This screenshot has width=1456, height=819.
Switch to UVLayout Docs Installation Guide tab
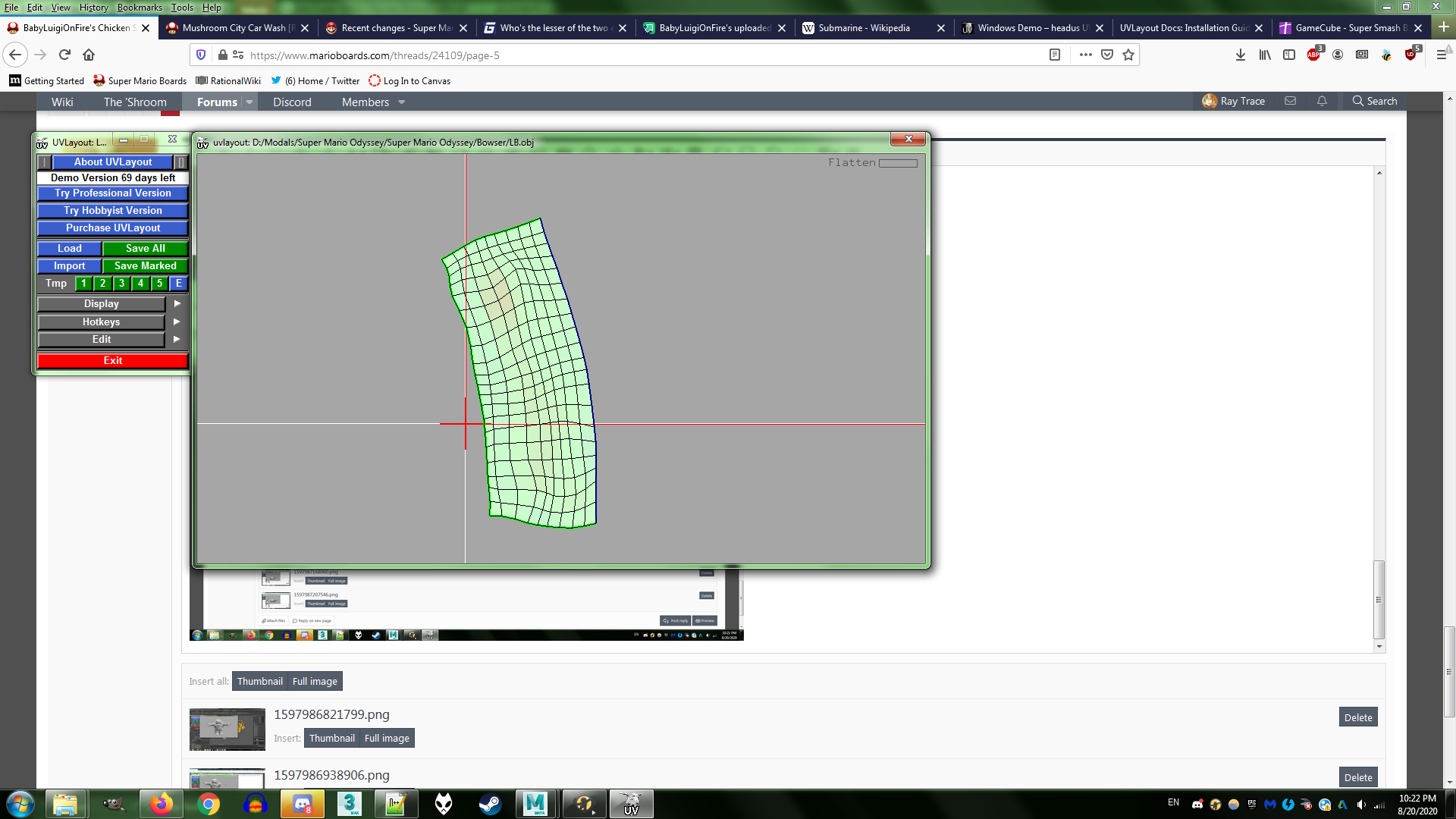pyautogui.click(x=1191, y=28)
